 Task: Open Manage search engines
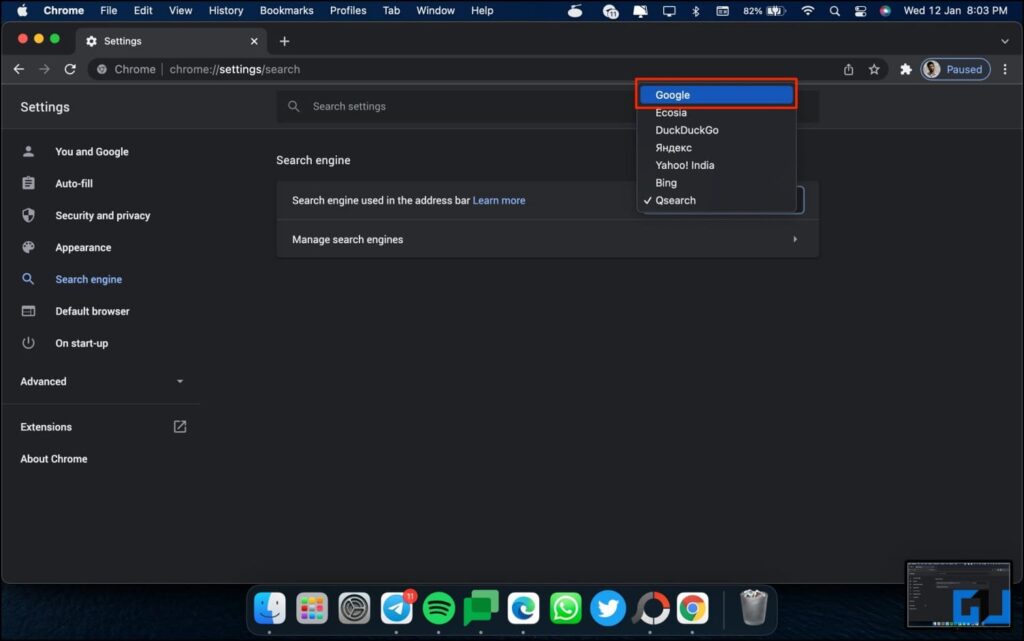(x=547, y=240)
